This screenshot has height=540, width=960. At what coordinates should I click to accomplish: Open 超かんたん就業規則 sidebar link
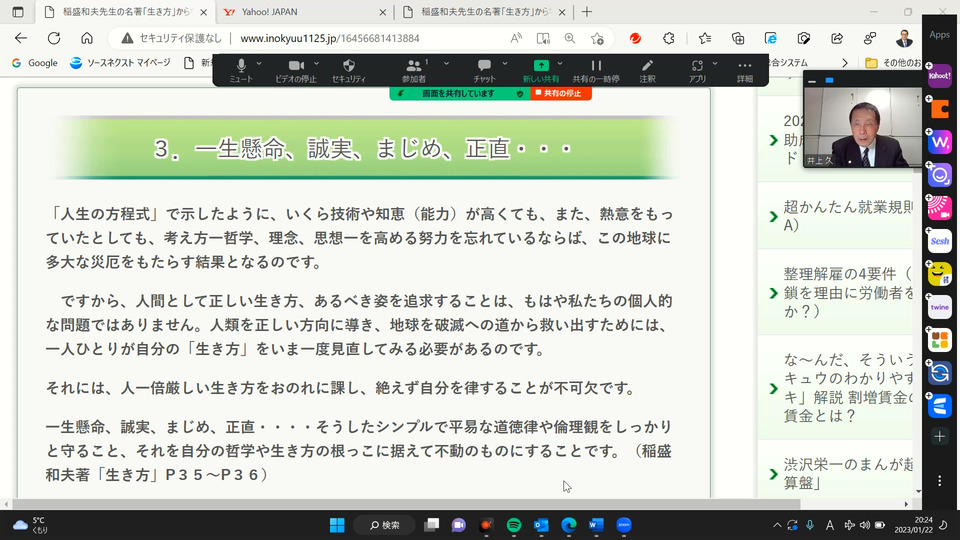847,216
